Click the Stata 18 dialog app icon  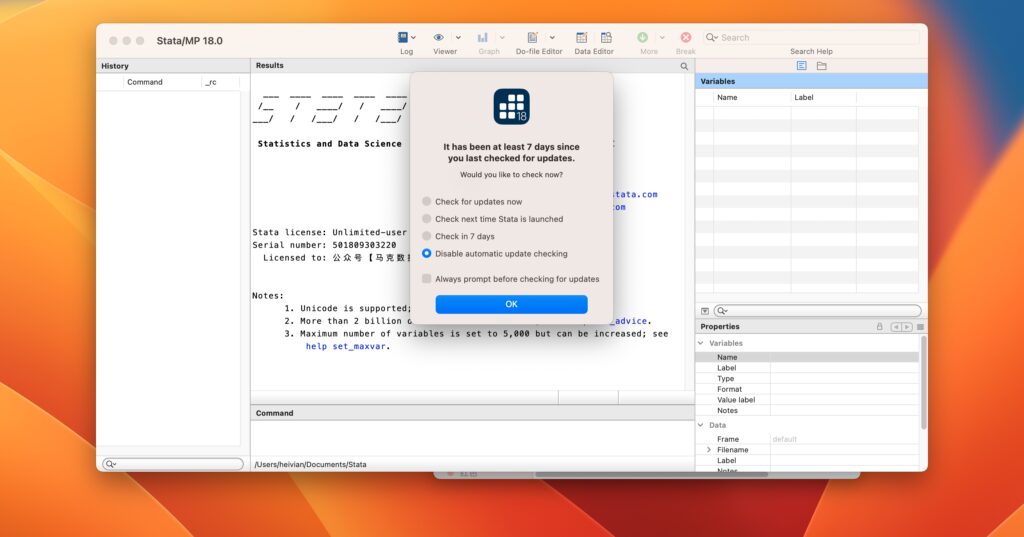point(511,106)
